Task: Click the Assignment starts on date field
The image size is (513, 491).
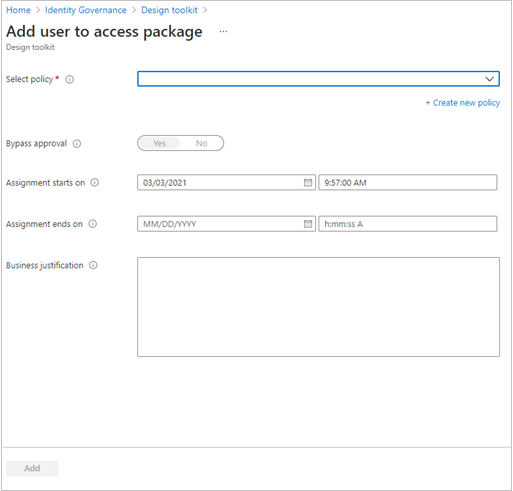Action: 226,183
